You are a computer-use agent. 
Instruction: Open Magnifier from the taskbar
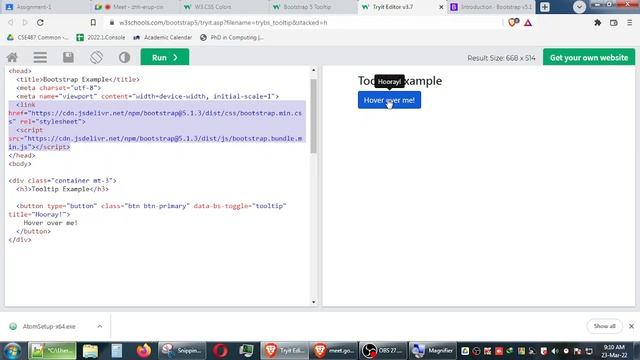tap(433, 351)
